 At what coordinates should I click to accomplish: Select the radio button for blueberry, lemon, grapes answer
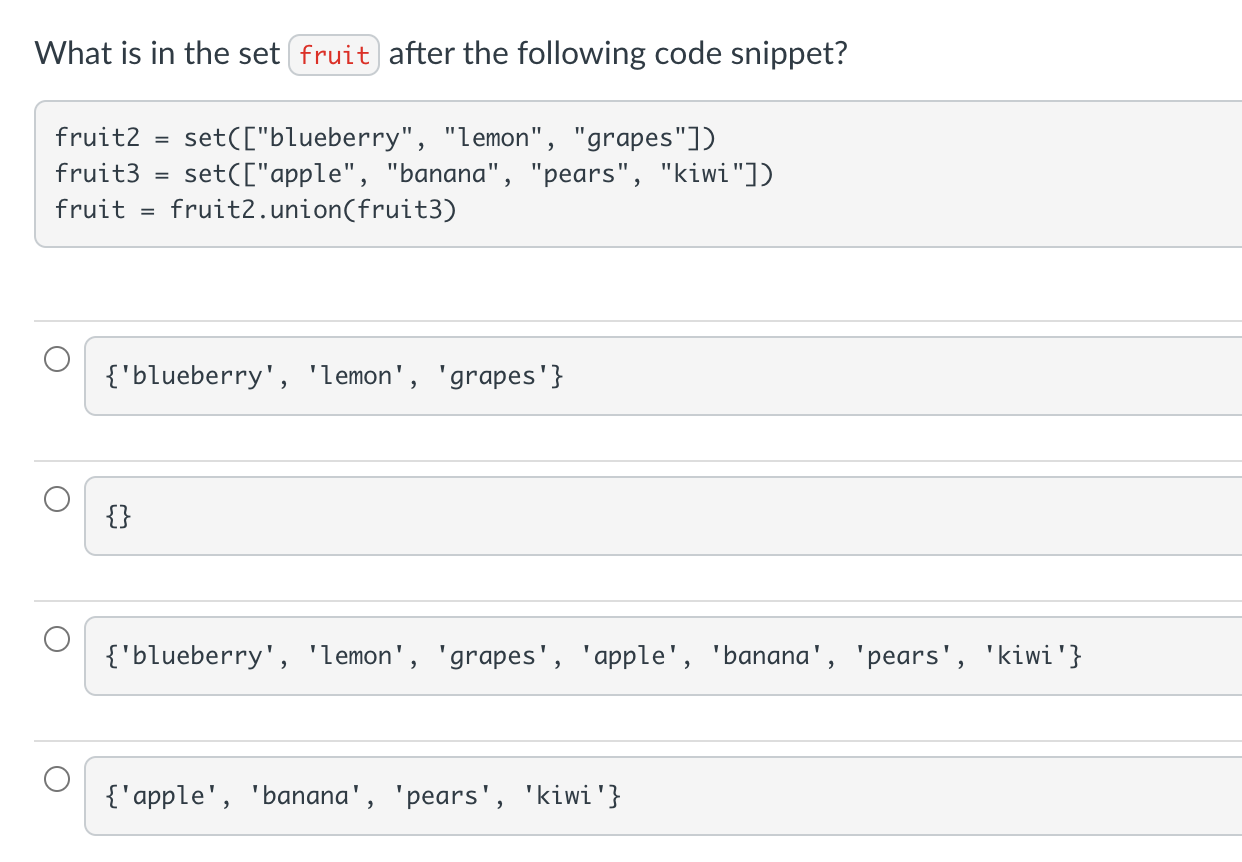click(x=57, y=359)
